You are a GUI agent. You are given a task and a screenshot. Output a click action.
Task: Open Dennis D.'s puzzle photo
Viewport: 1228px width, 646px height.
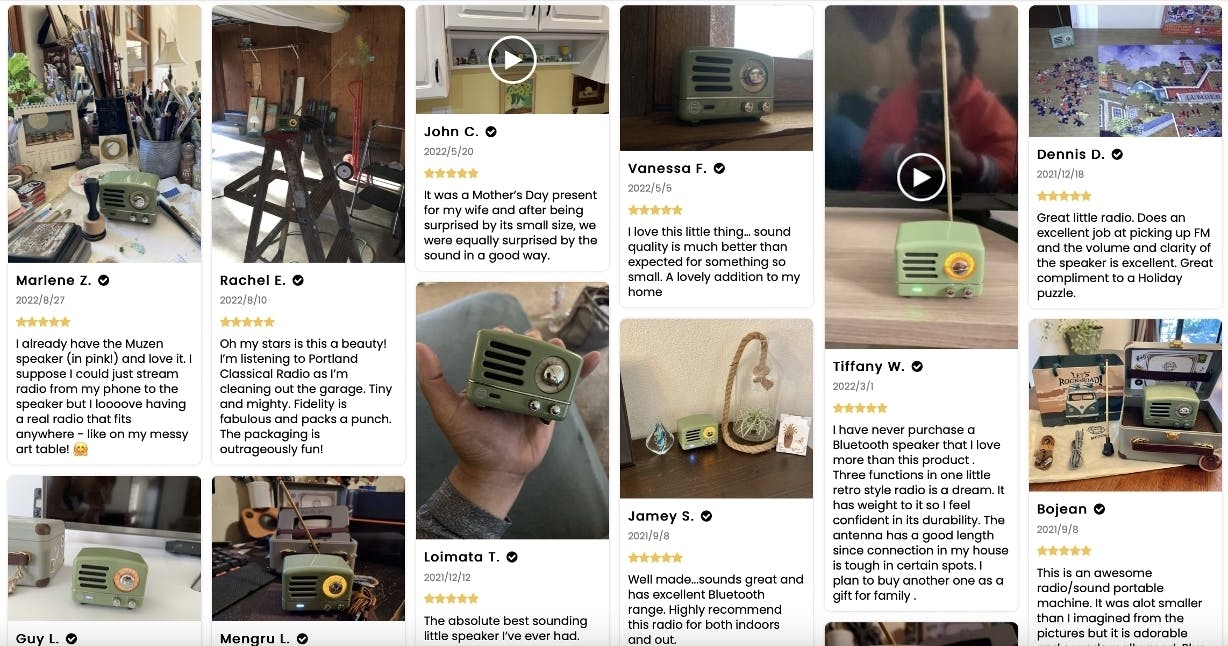pos(1125,71)
